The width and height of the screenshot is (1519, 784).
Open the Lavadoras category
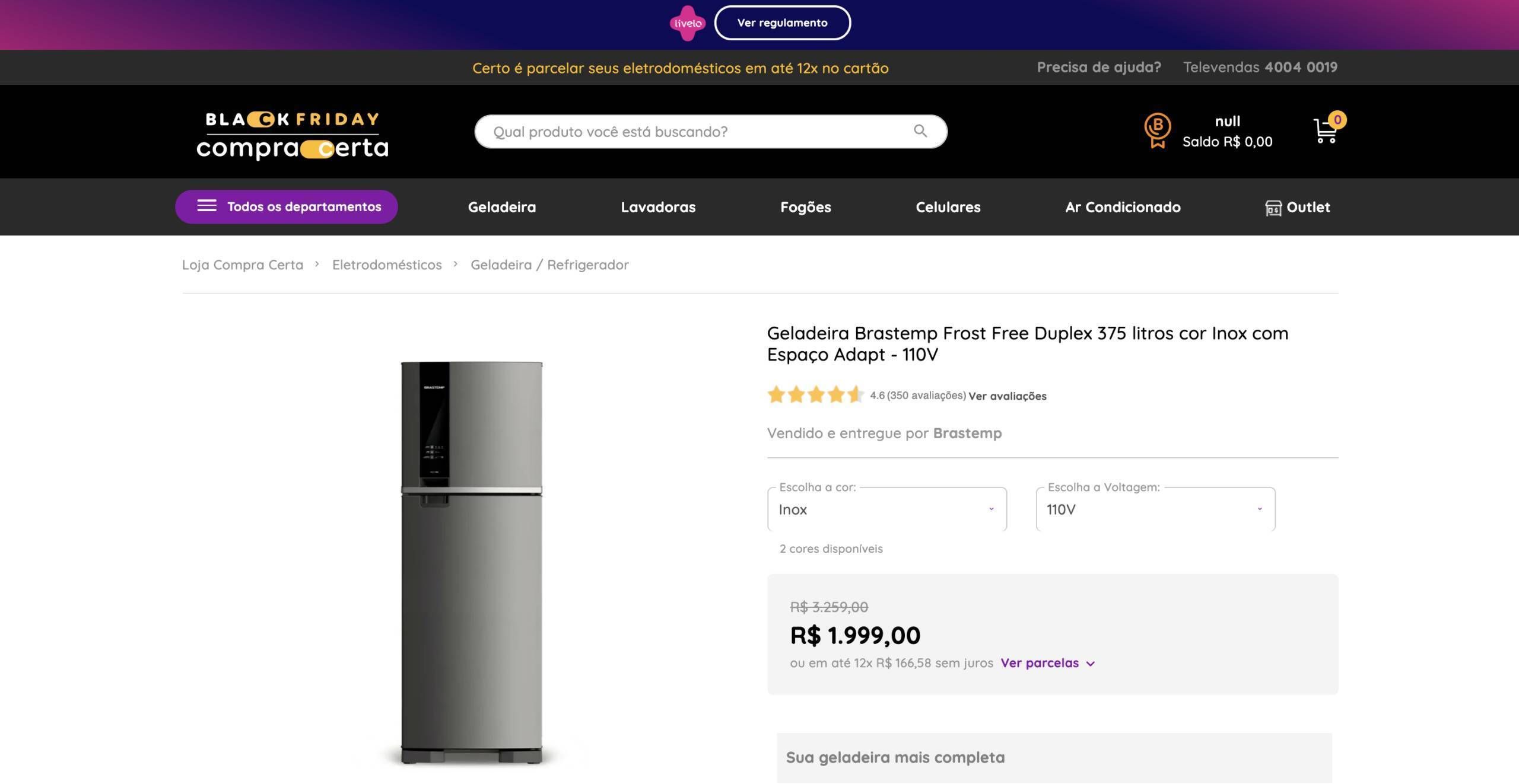pyautogui.click(x=658, y=207)
